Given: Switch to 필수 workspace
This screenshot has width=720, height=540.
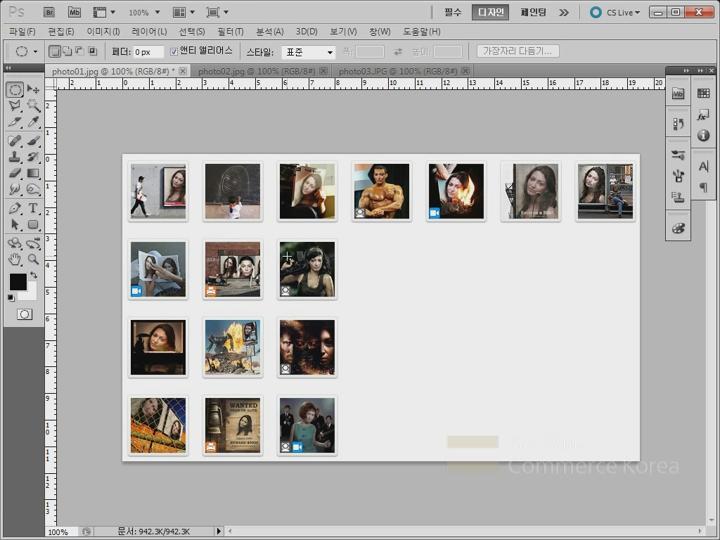Looking at the screenshot, I should click(453, 12).
